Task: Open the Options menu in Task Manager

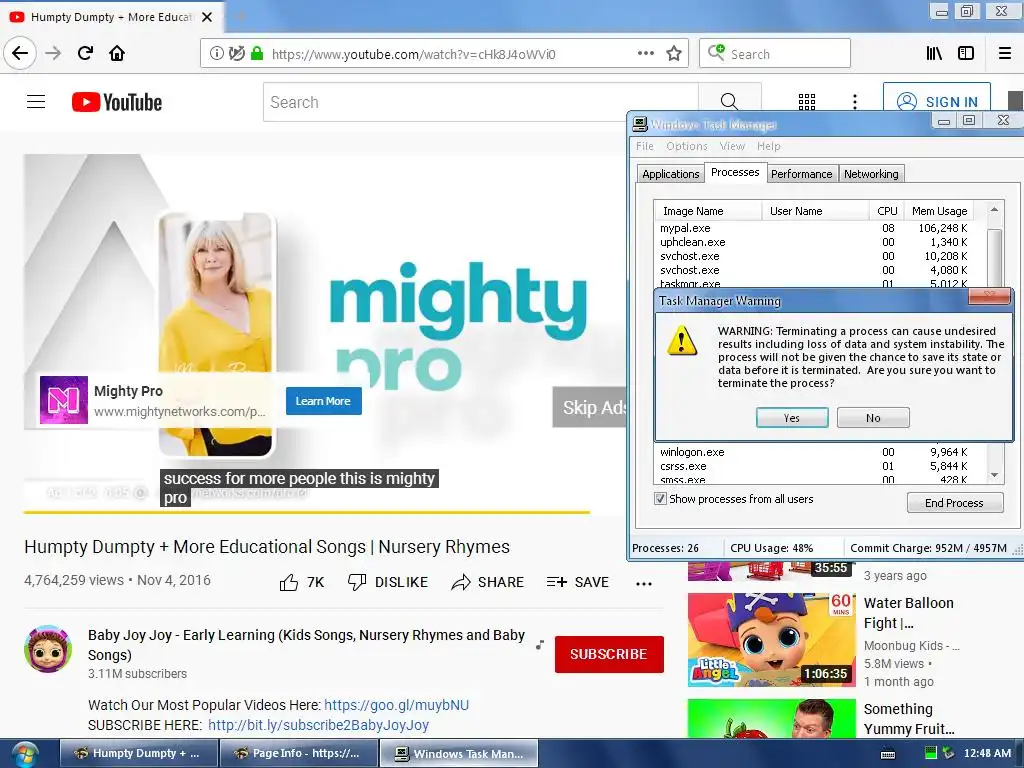Action: (686, 146)
